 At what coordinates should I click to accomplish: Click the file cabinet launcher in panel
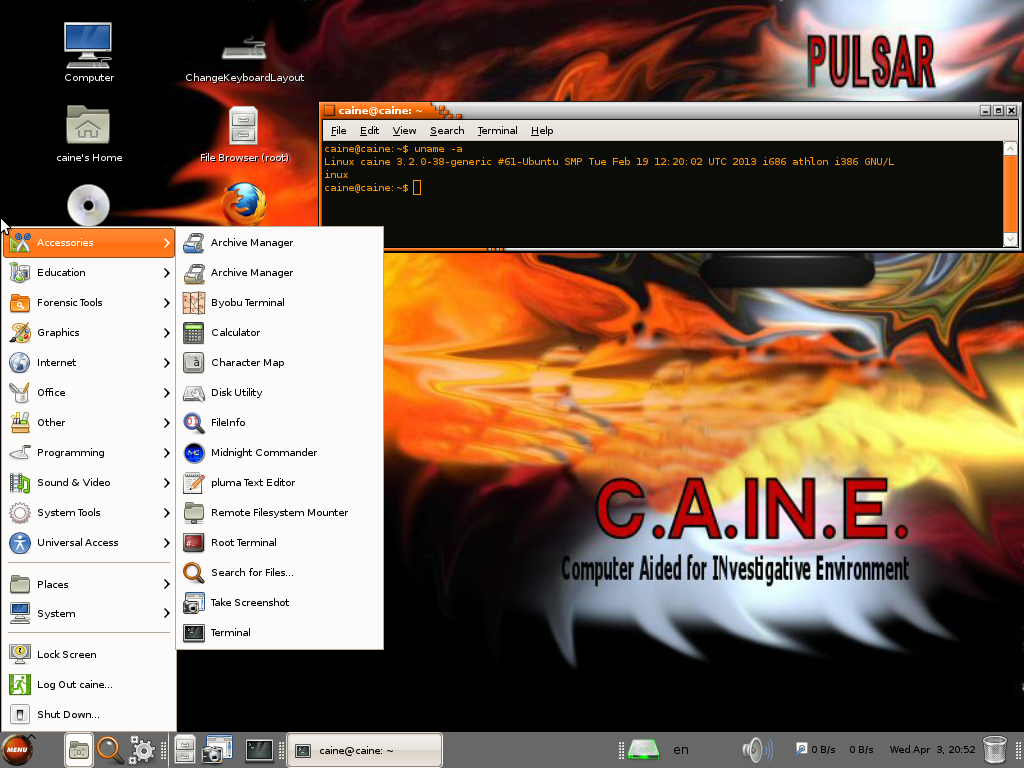pos(185,750)
